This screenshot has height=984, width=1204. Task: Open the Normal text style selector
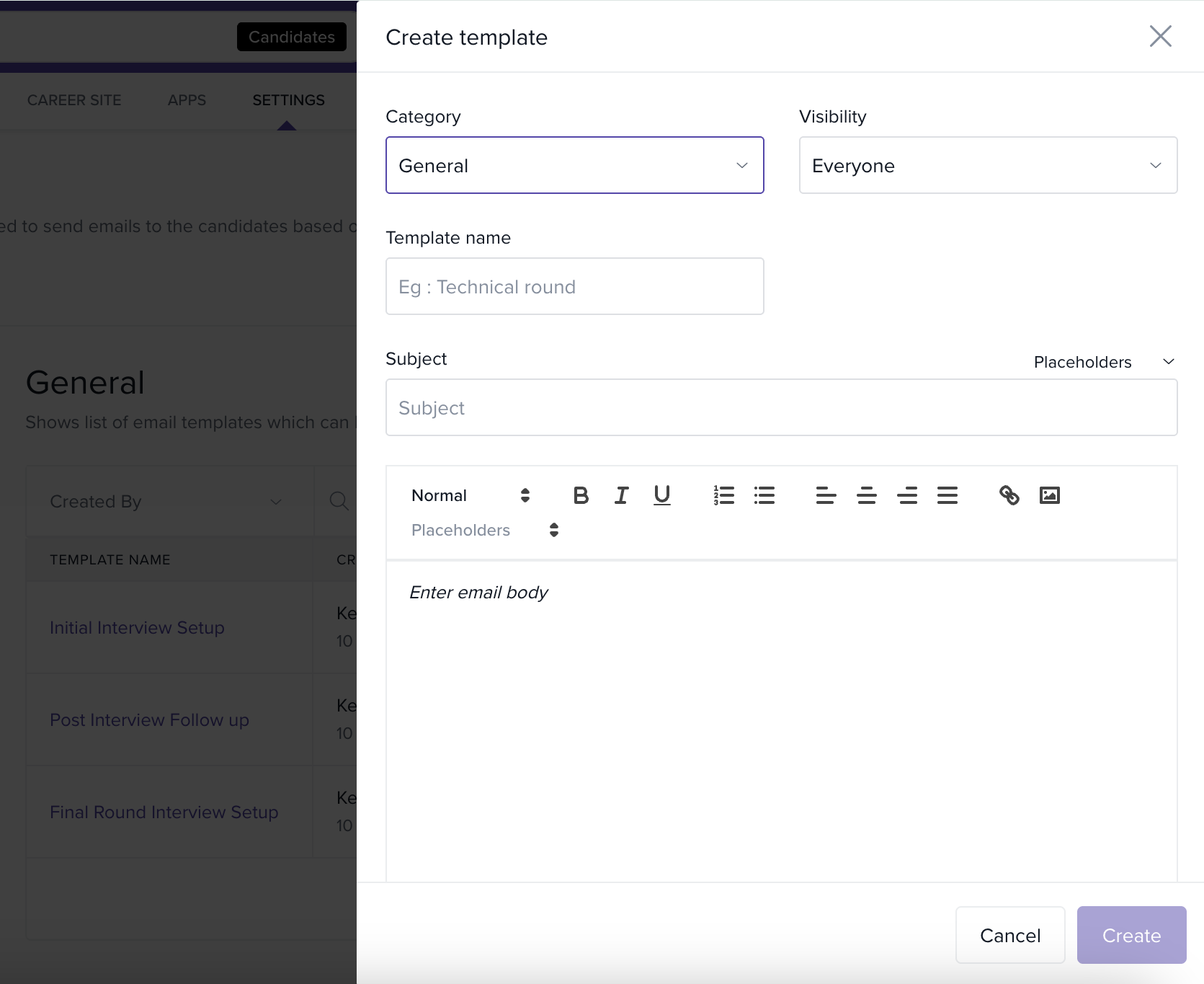click(x=470, y=495)
